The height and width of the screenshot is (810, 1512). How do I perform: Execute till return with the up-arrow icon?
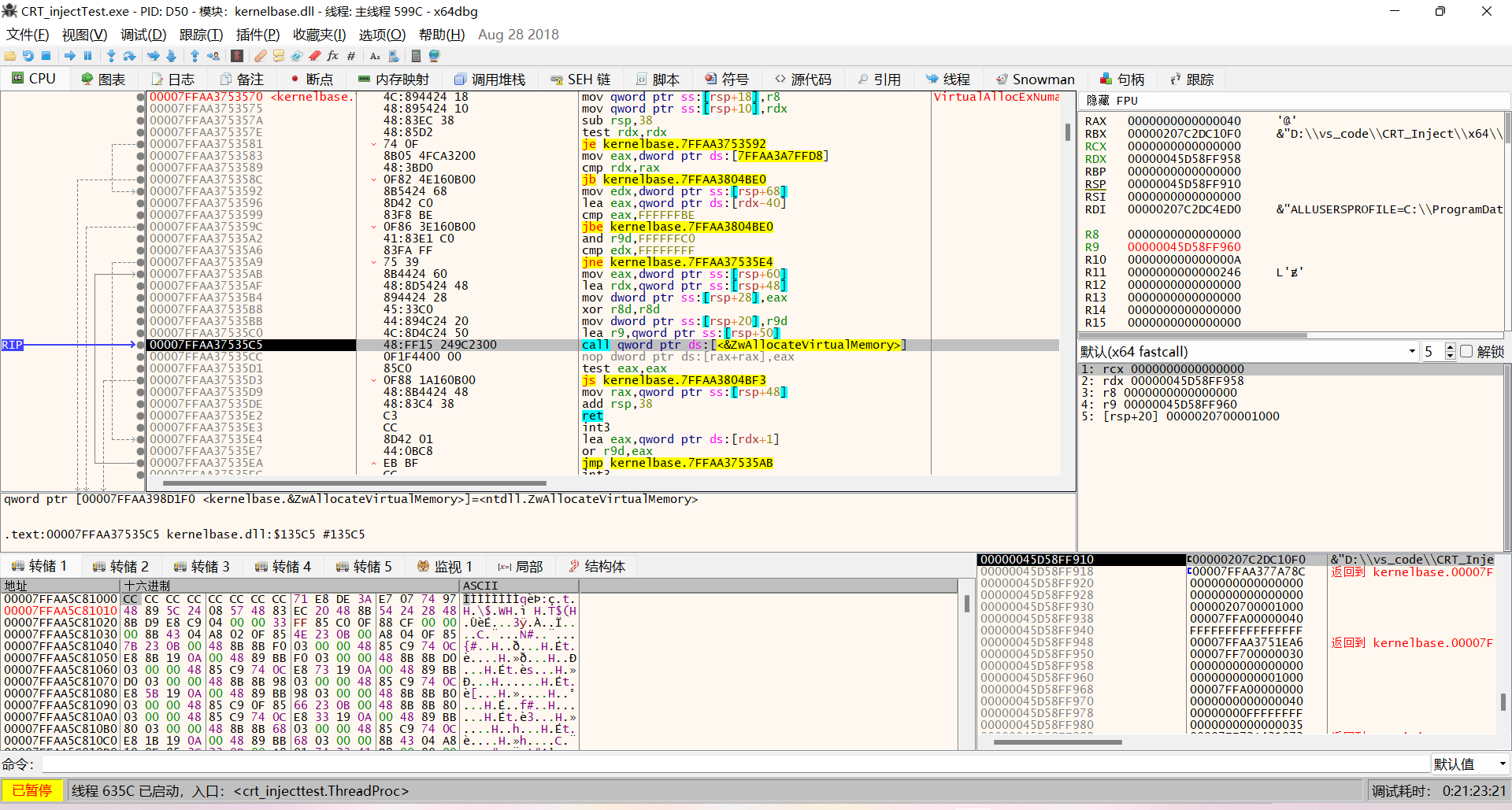pyautogui.click(x=195, y=56)
